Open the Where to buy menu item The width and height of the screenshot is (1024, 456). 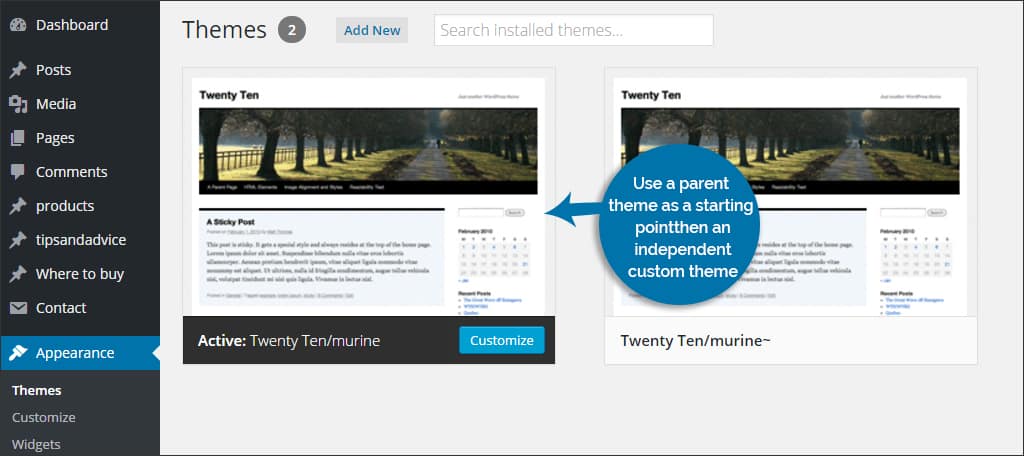point(80,274)
